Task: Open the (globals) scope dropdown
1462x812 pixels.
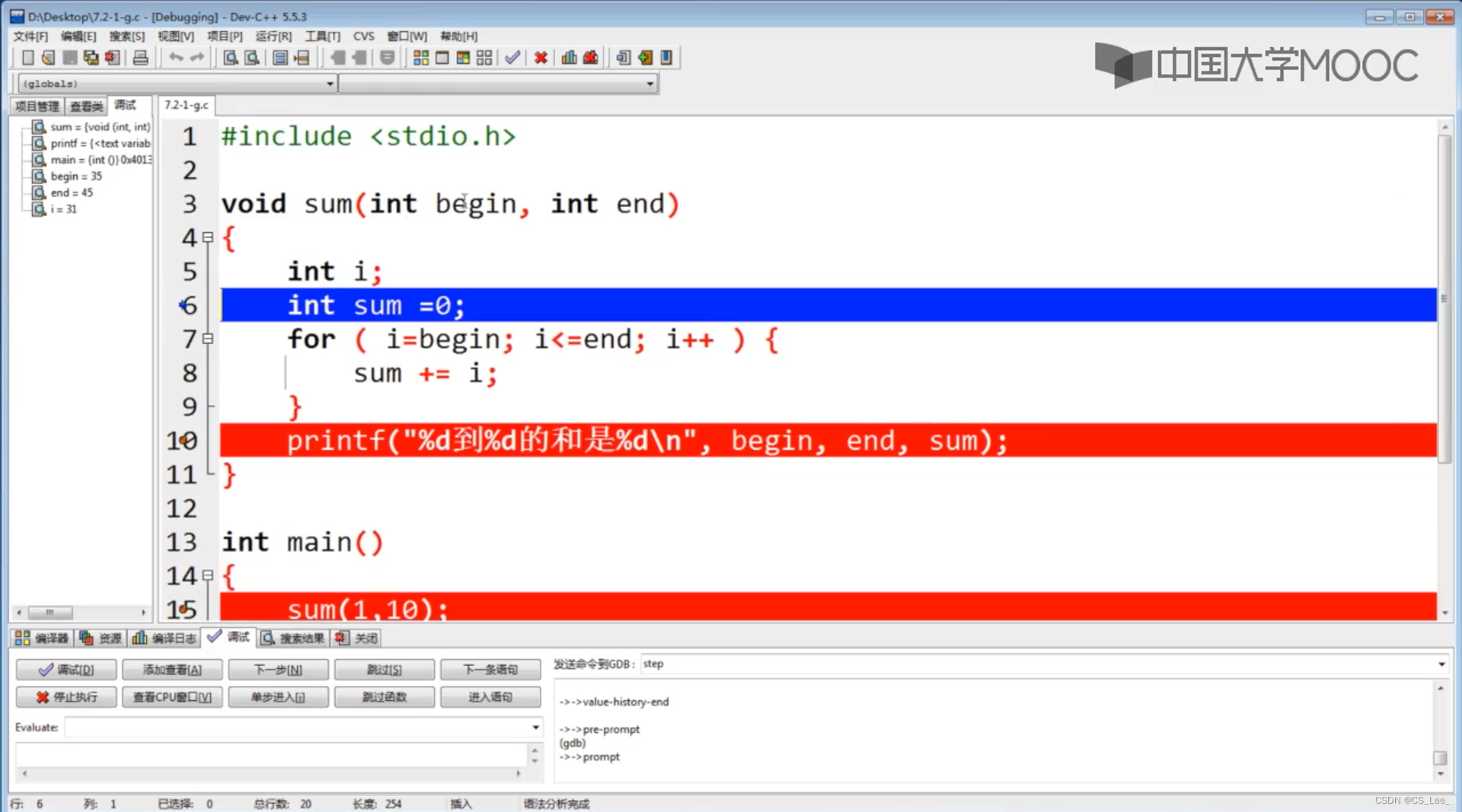Action: coord(330,84)
